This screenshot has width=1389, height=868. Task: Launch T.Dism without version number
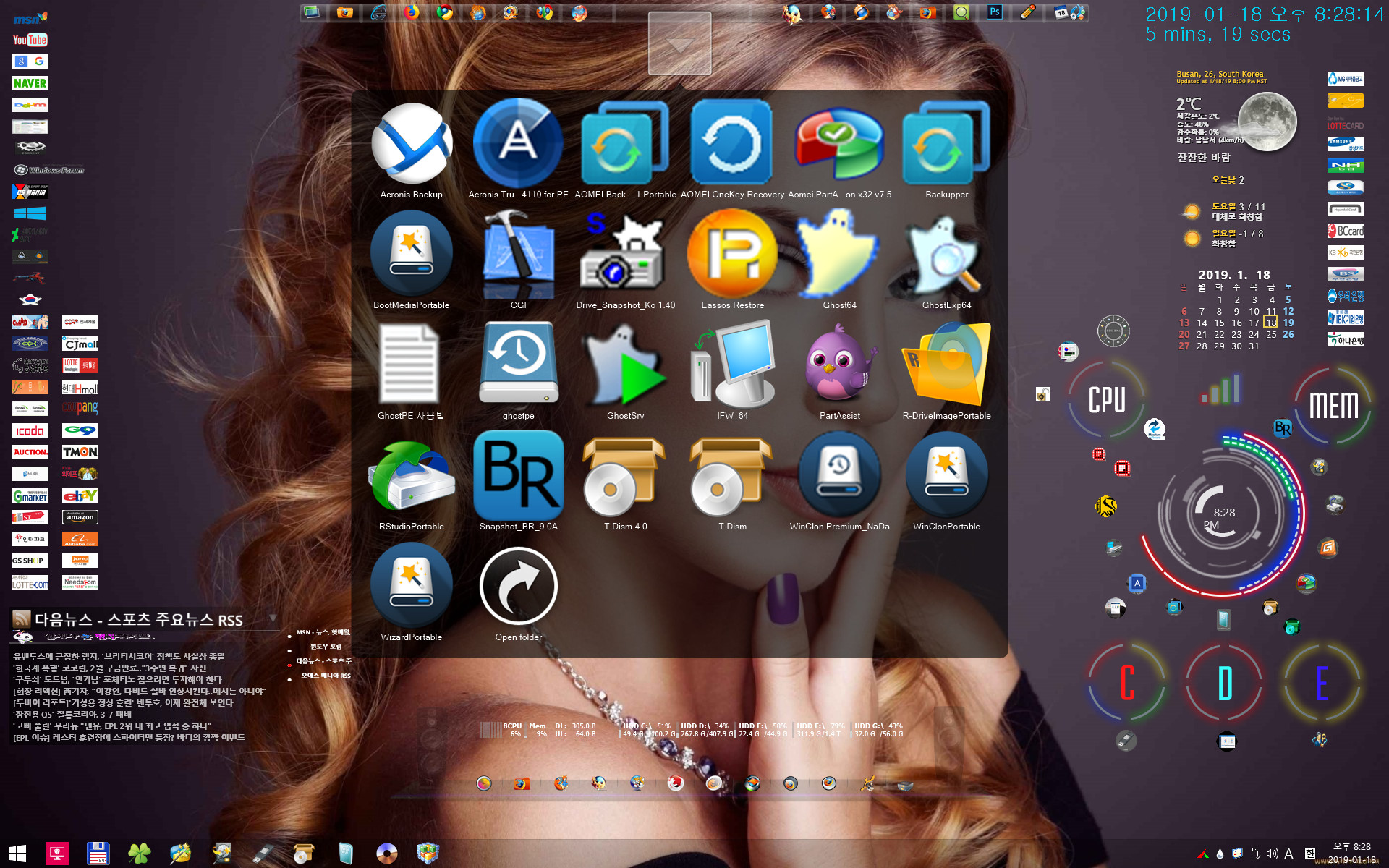732,475
